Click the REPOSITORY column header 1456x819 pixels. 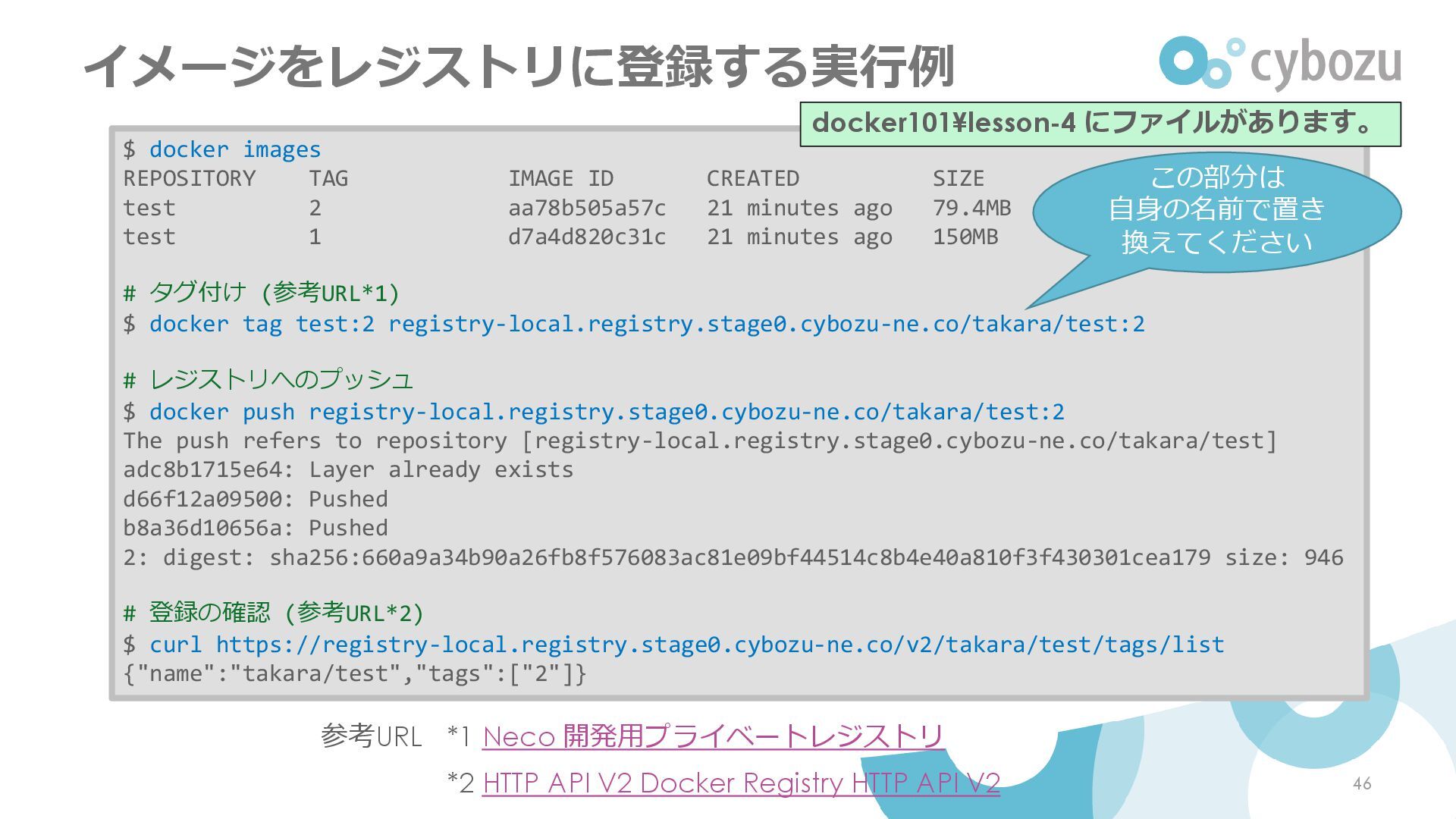[190, 178]
